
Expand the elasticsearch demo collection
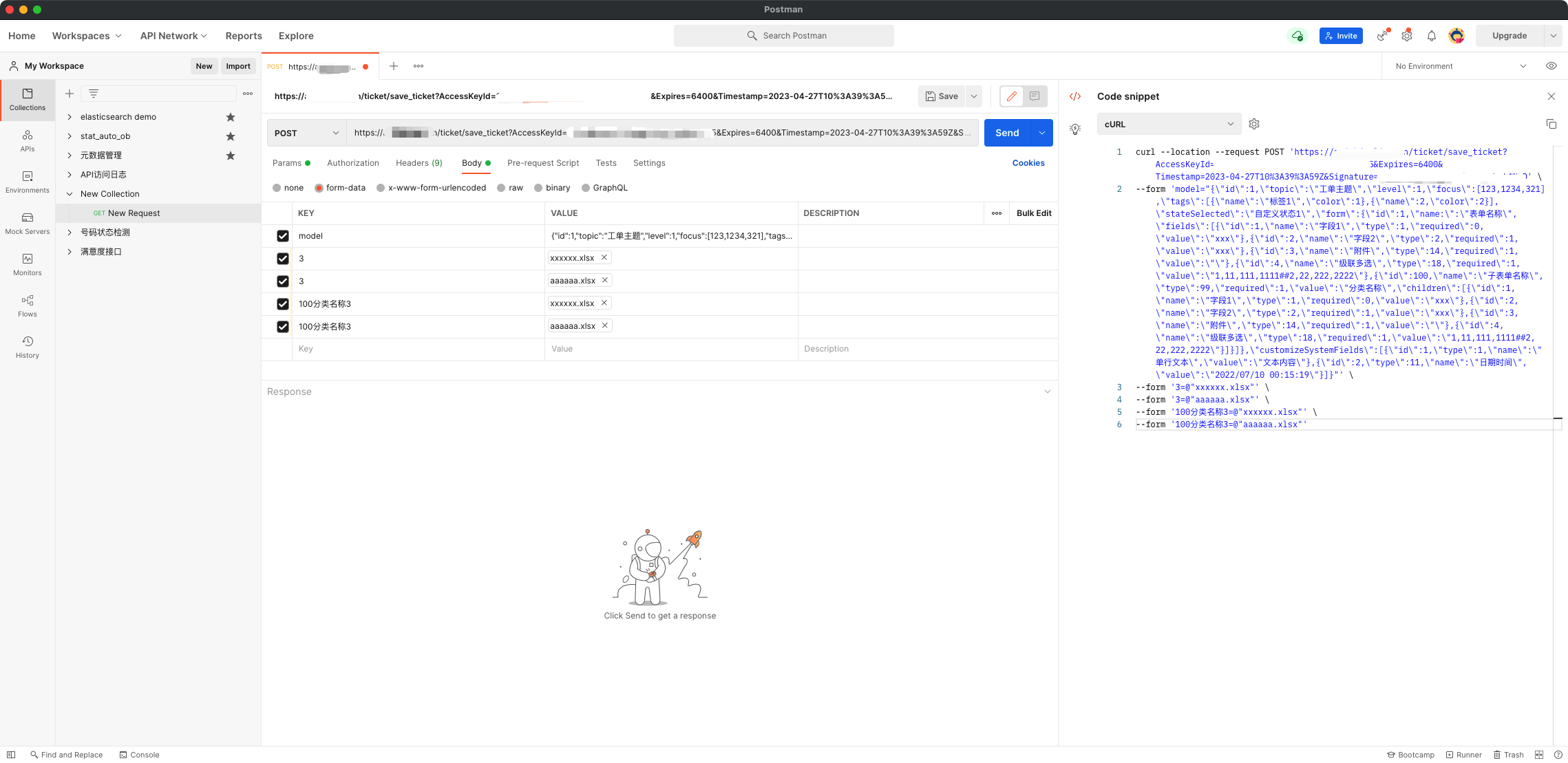coord(70,117)
